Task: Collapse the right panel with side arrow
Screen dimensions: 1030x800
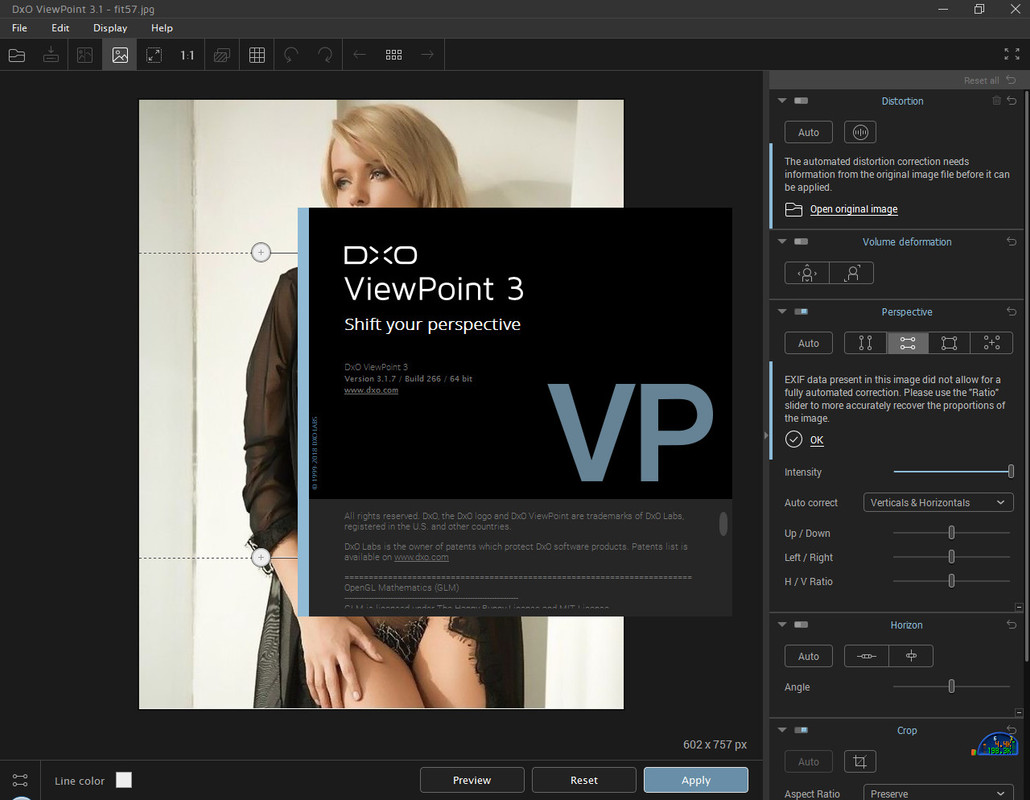Action: tap(765, 435)
